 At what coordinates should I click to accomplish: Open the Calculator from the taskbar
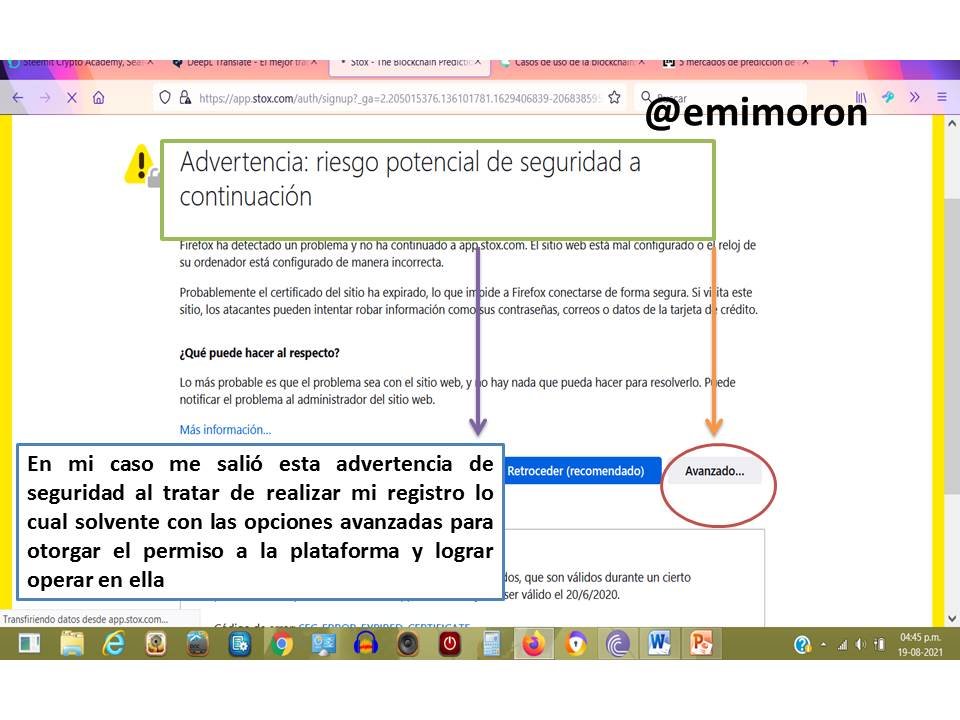pos(491,644)
